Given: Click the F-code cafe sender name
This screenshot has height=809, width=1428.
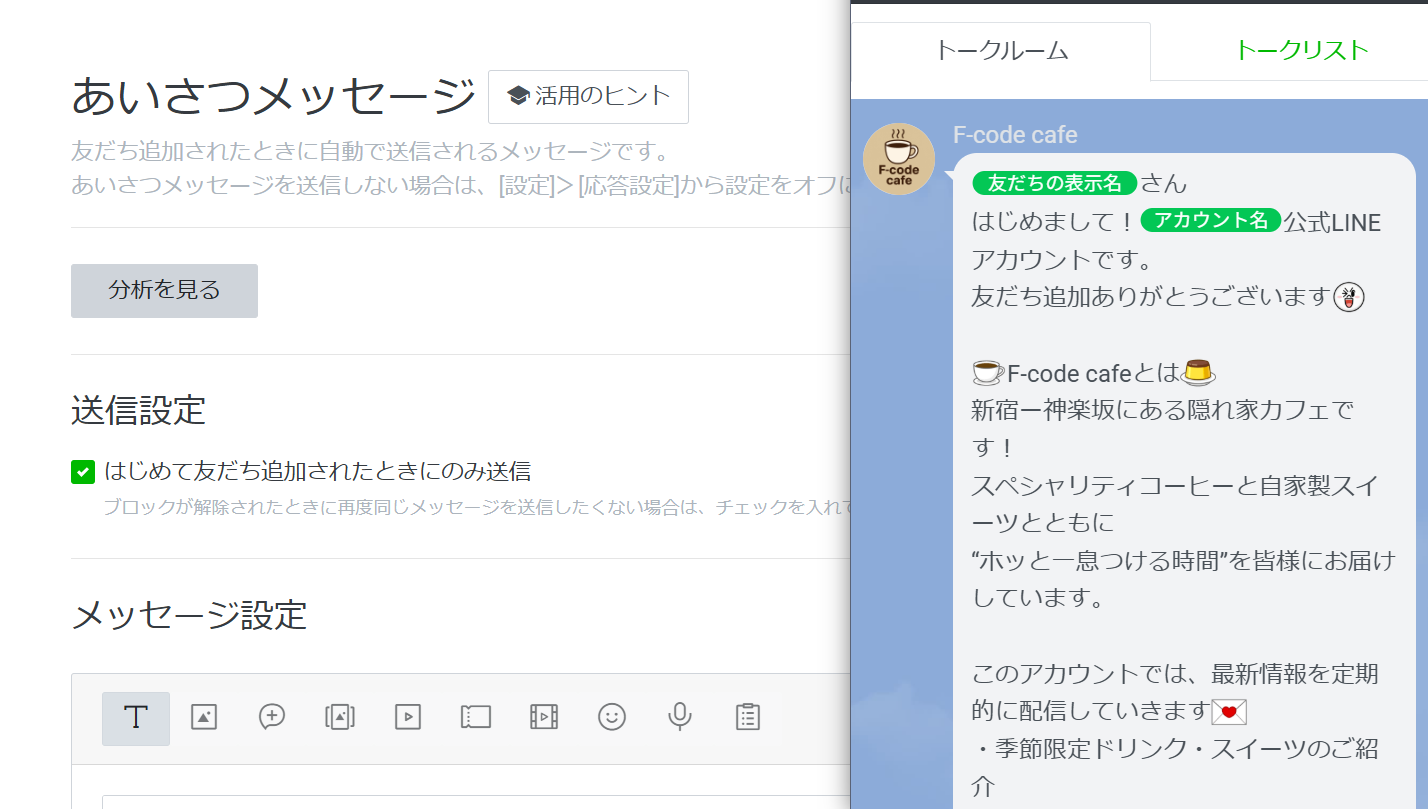Looking at the screenshot, I should tap(1015, 135).
